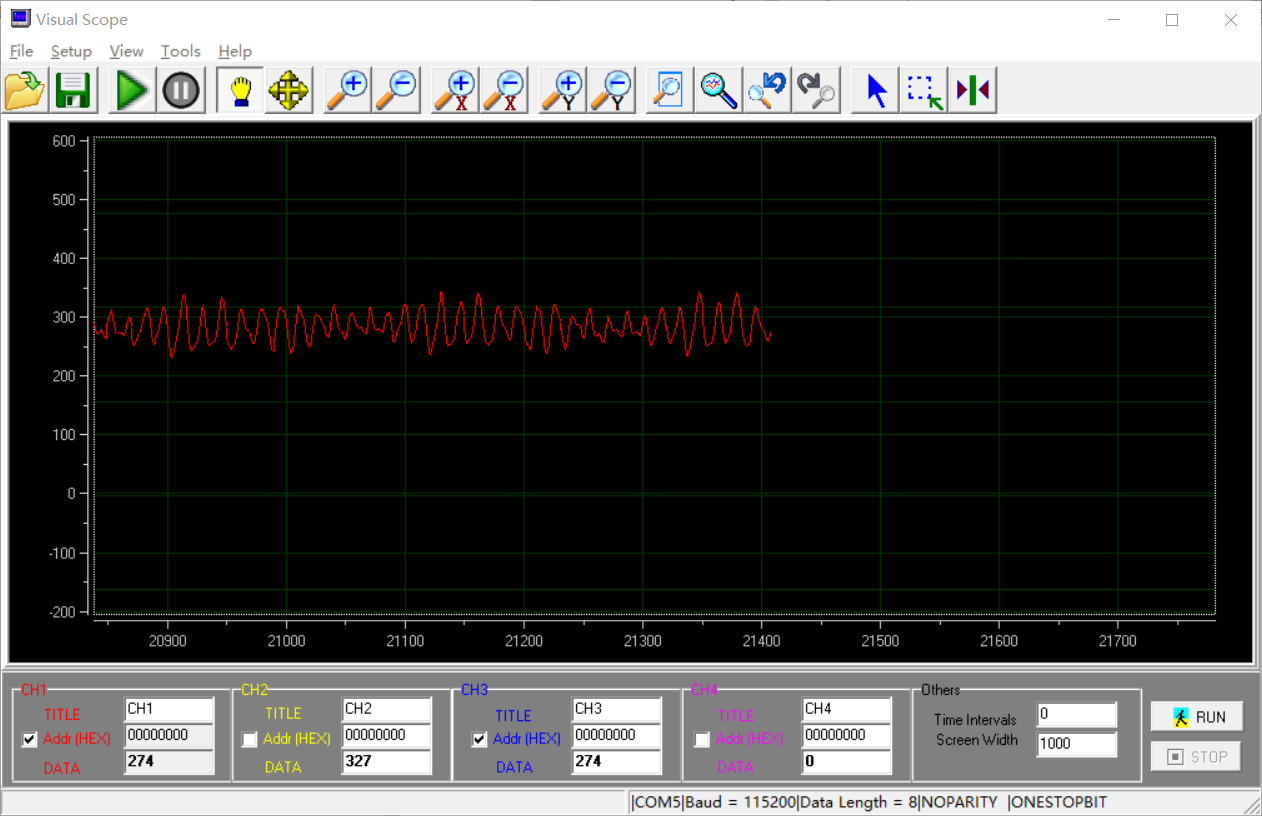The width and height of the screenshot is (1262, 816).
Task: Edit the CH4 title field
Action: 846,709
